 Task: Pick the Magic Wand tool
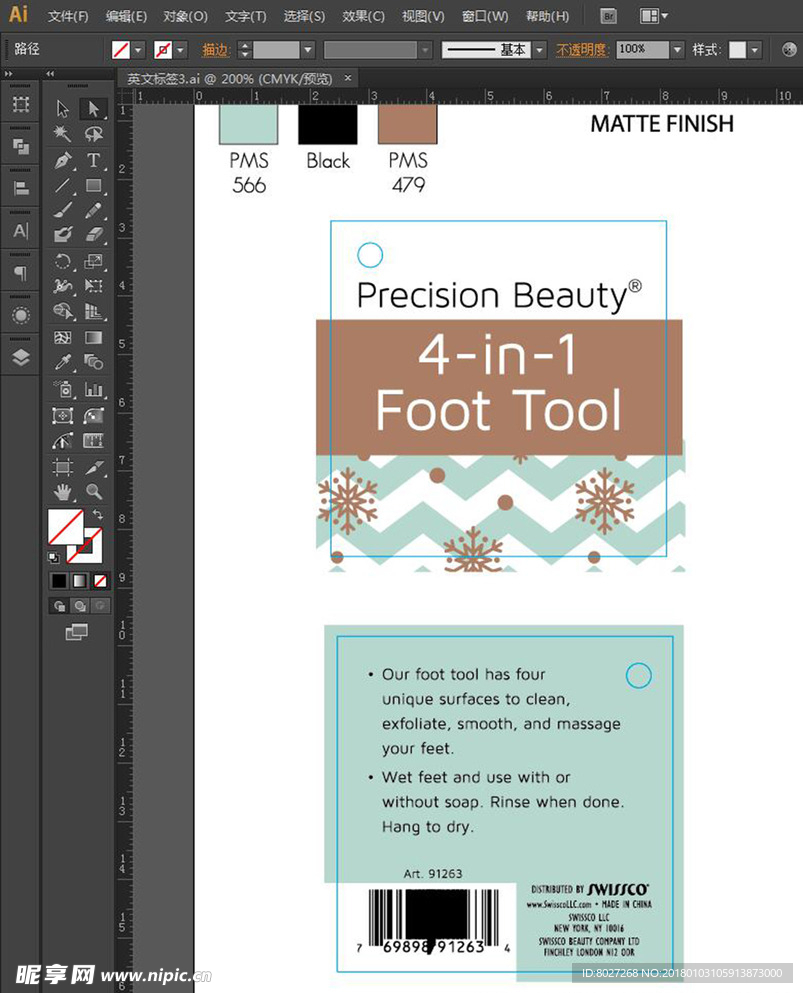tap(62, 134)
